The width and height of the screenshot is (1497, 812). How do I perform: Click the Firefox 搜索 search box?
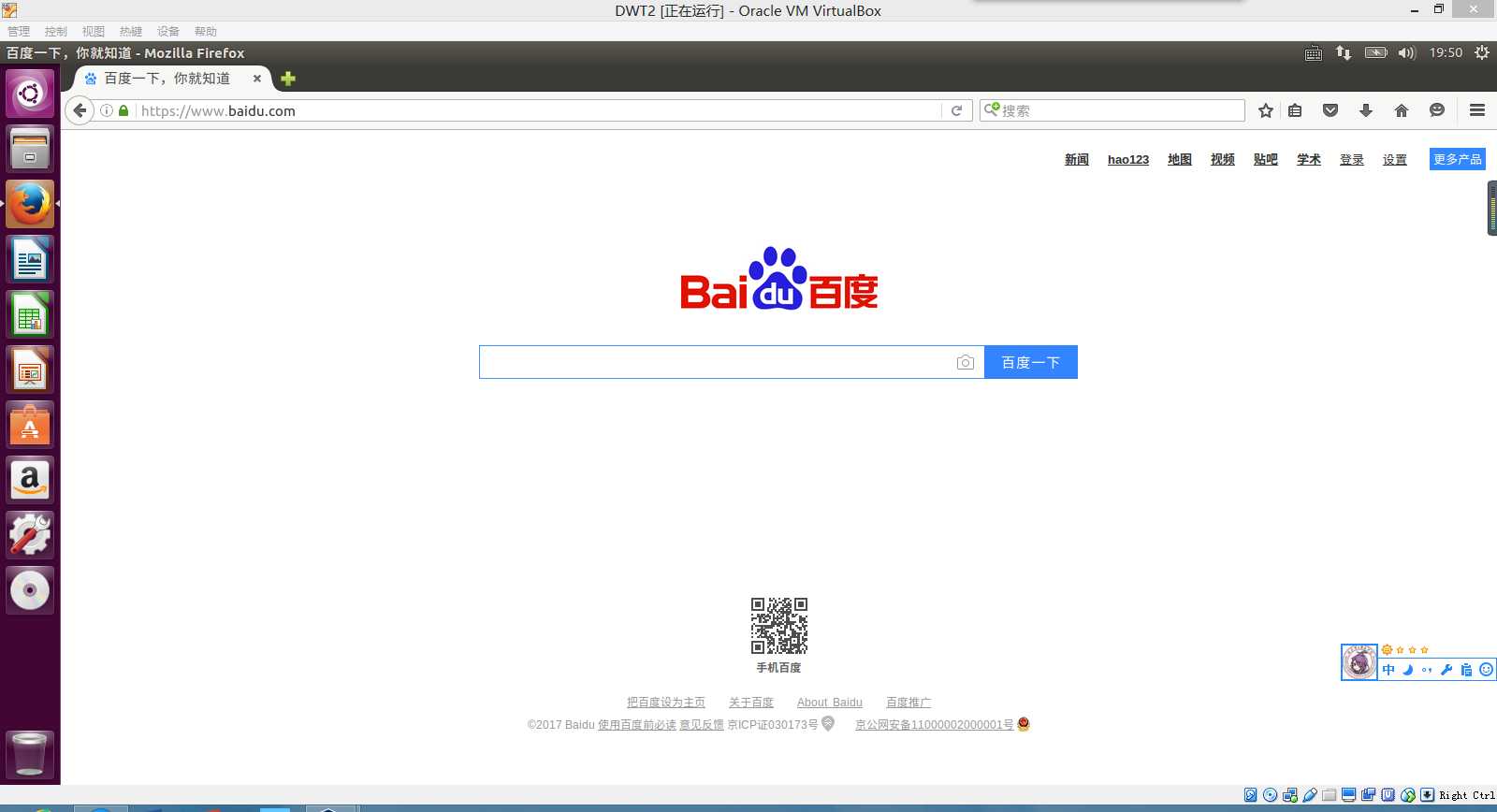1112,110
